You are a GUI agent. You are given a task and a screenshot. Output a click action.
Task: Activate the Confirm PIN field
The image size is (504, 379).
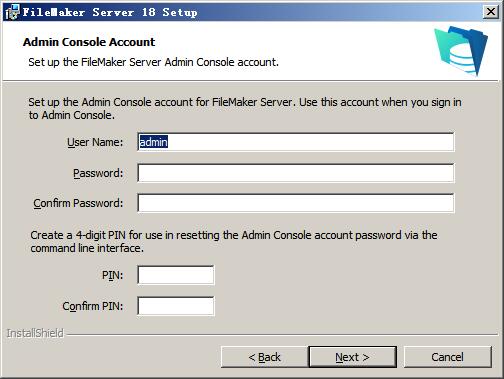pos(176,306)
